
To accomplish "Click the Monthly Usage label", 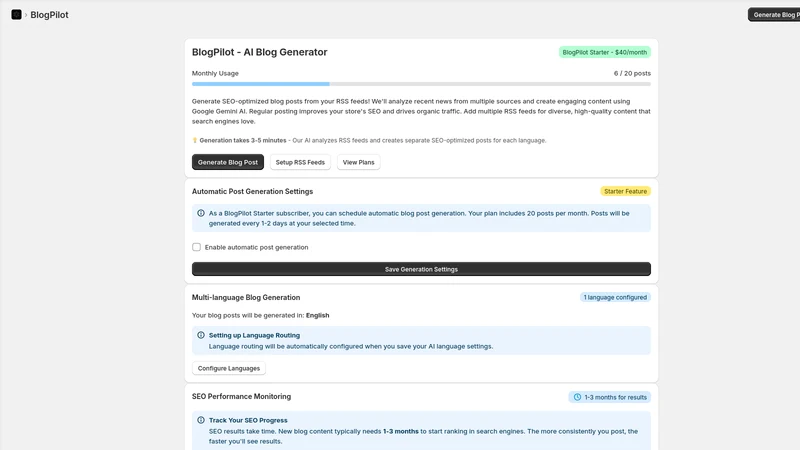I will [215, 73].
